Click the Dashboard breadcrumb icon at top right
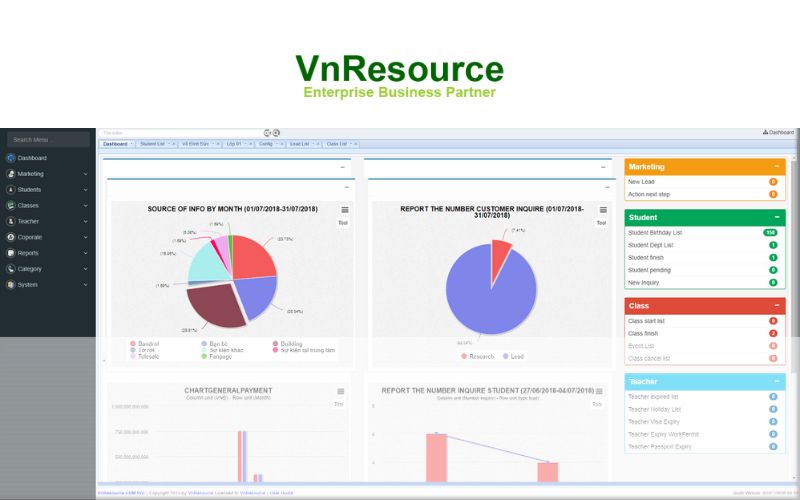800x500 pixels. (765, 132)
